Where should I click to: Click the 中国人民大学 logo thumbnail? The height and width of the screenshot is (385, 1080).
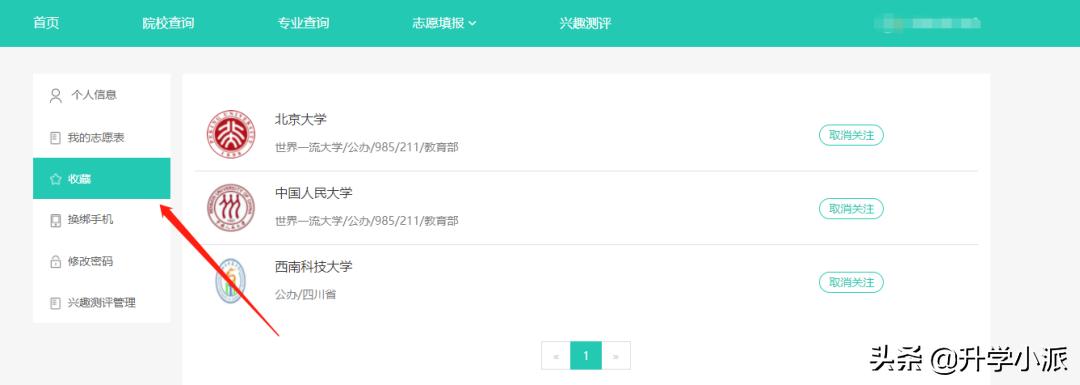(x=231, y=207)
